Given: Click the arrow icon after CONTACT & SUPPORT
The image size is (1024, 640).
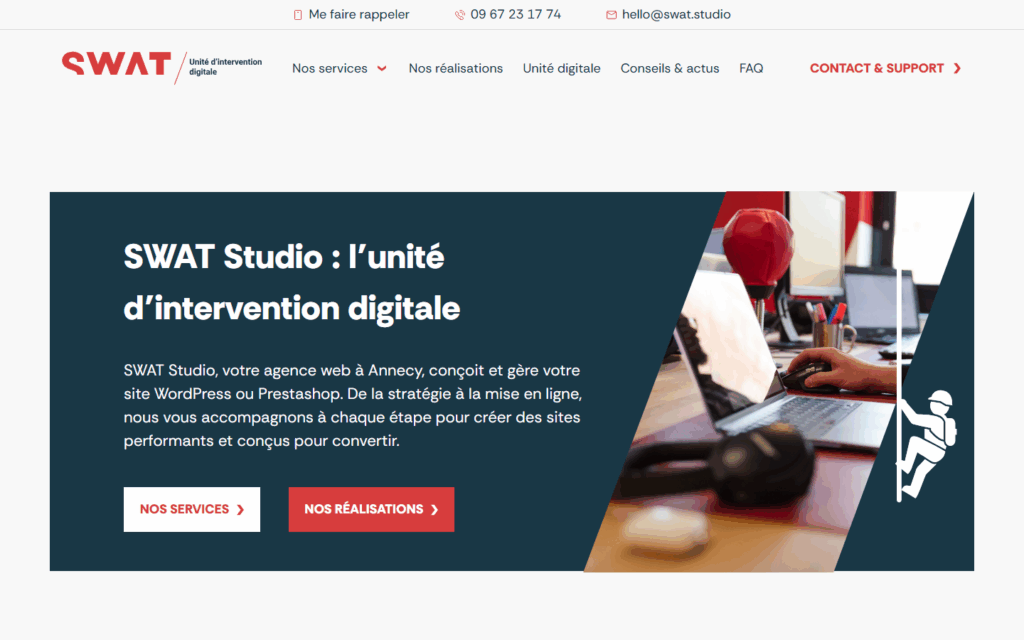Looking at the screenshot, I should pos(957,69).
